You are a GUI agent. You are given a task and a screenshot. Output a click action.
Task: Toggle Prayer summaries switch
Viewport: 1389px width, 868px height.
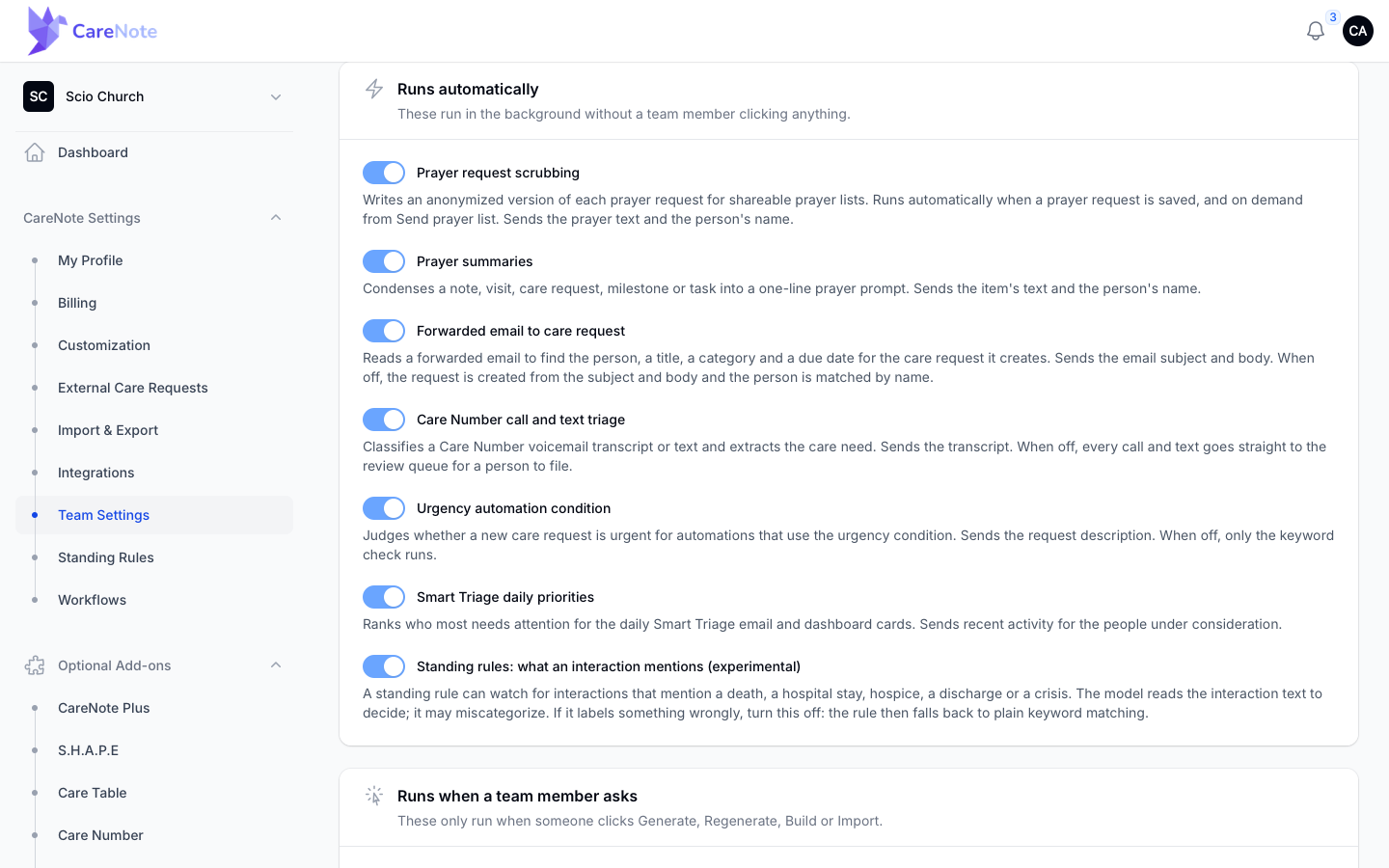[x=384, y=261]
